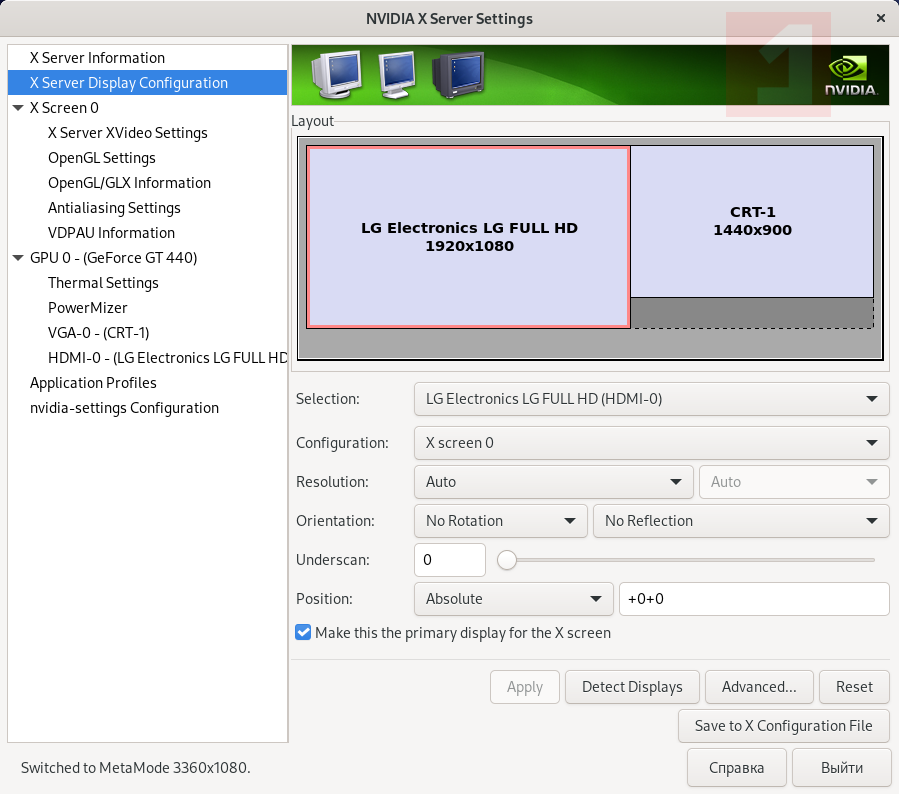Open nvidia-settings Configuration page
Image resolution: width=899 pixels, height=794 pixels.
click(x=147, y=408)
